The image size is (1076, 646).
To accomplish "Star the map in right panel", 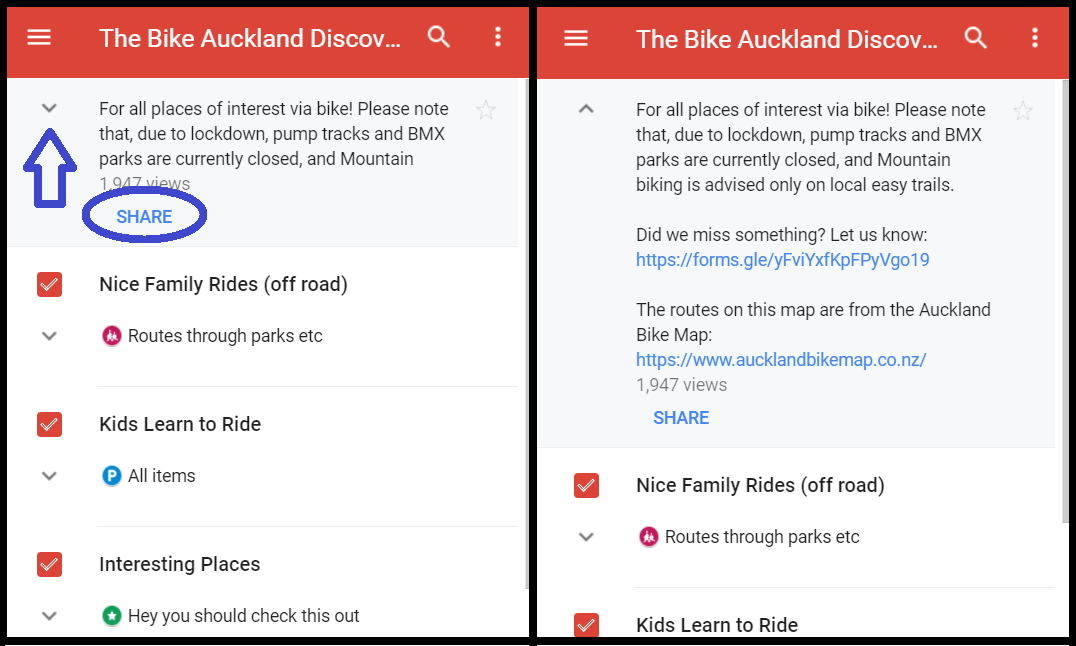I will (1023, 111).
